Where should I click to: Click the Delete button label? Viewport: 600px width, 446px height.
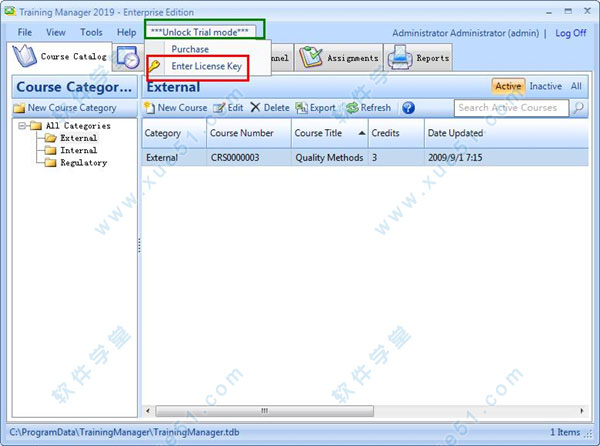[x=277, y=108]
